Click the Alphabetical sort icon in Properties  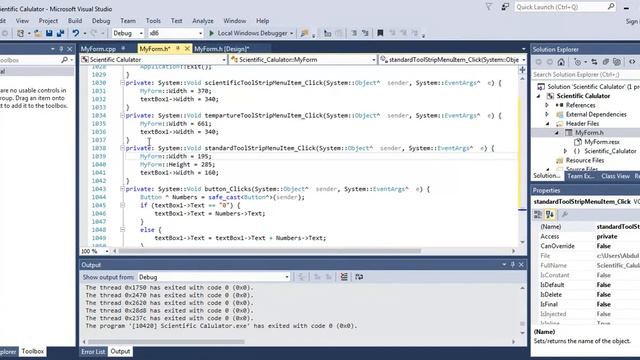click(550, 214)
